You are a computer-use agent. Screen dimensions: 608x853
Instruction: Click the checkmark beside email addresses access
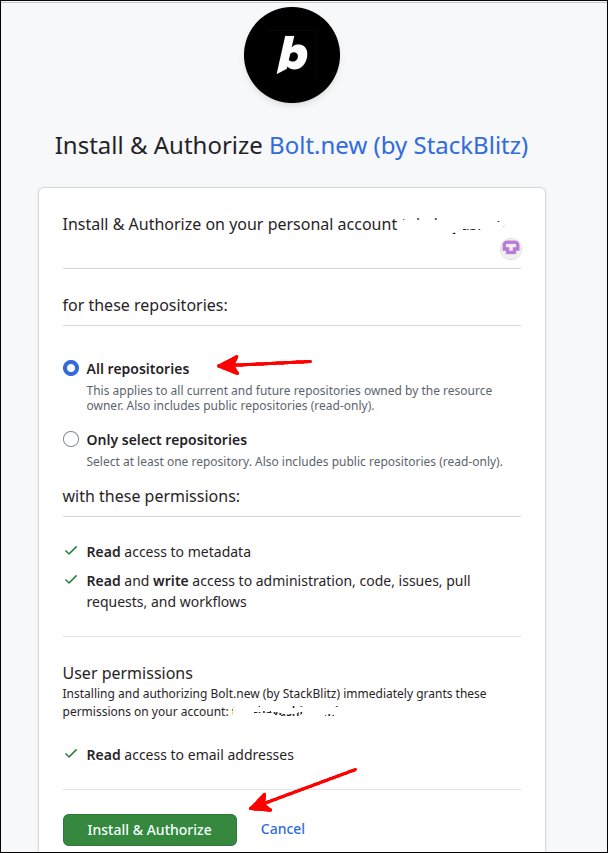(70, 755)
